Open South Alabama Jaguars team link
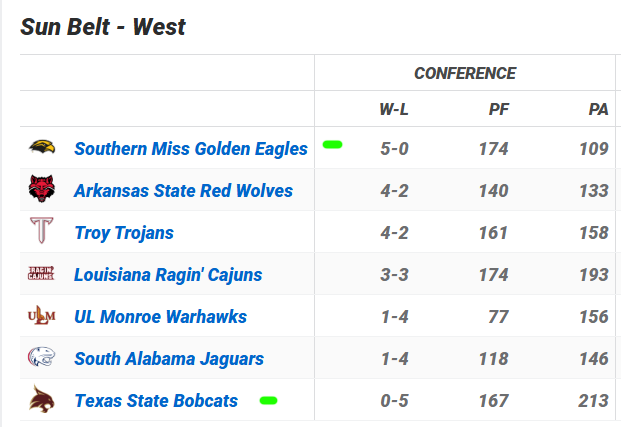The width and height of the screenshot is (621, 427). pos(169,359)
